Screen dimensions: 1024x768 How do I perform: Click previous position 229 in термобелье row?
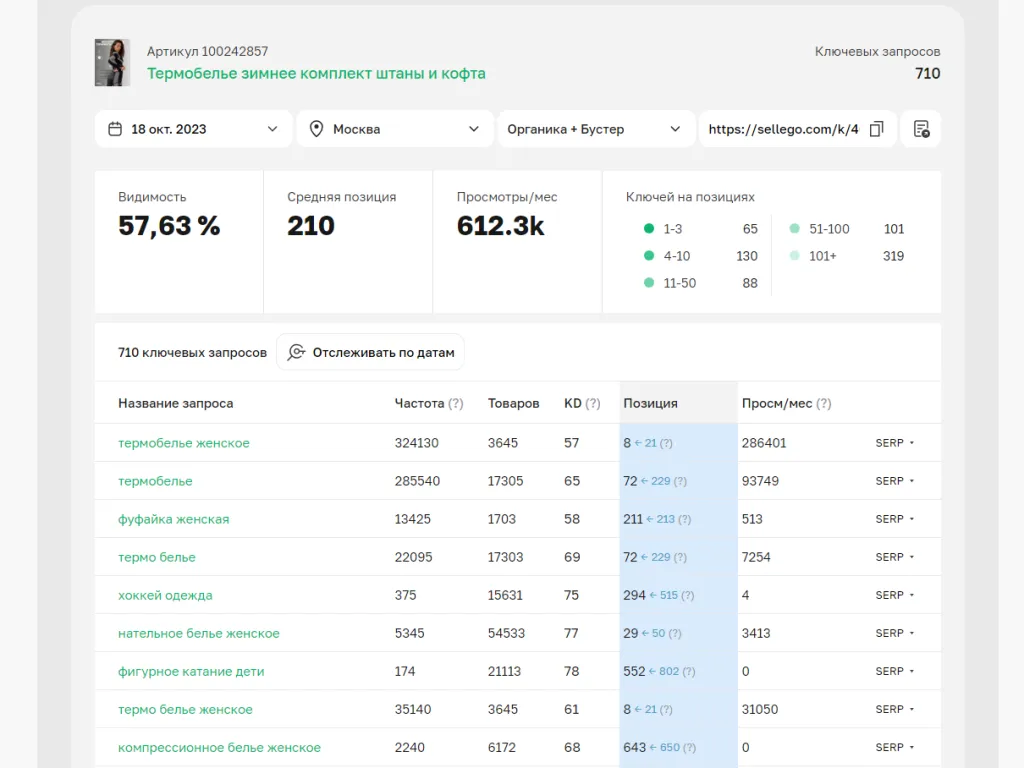(660, 481)
